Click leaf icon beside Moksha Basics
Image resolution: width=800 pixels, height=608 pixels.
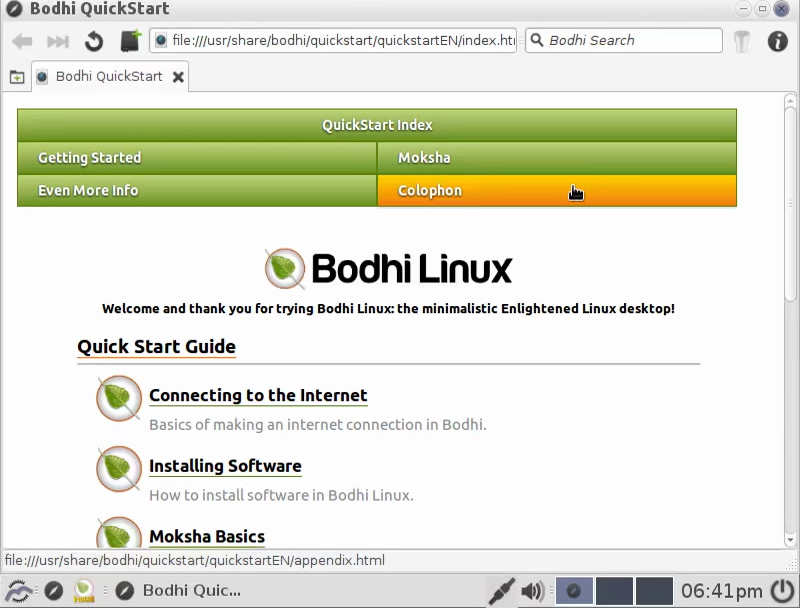[118, 534]
